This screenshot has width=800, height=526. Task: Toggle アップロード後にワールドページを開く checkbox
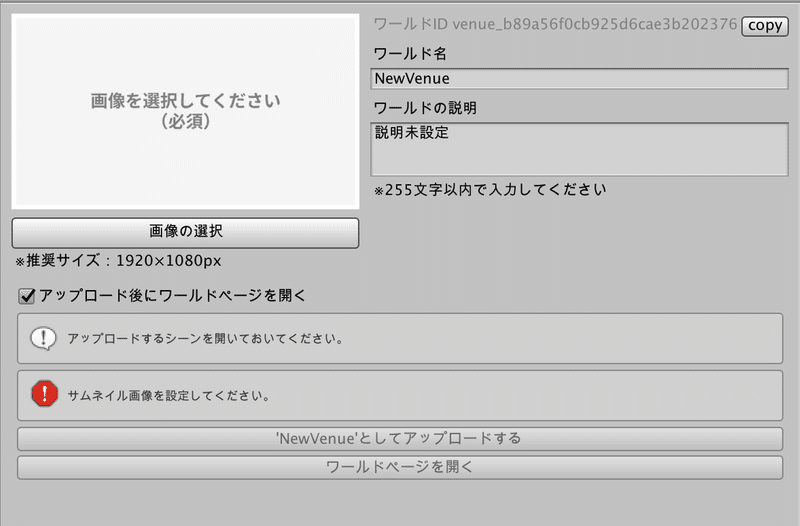27,296
